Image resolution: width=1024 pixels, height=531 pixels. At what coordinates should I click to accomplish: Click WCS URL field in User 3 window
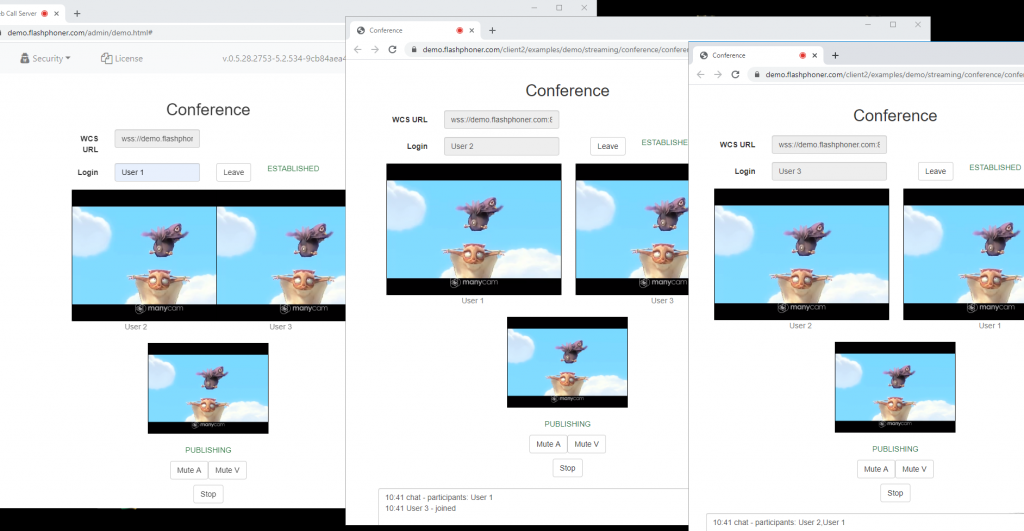[829, 144]
